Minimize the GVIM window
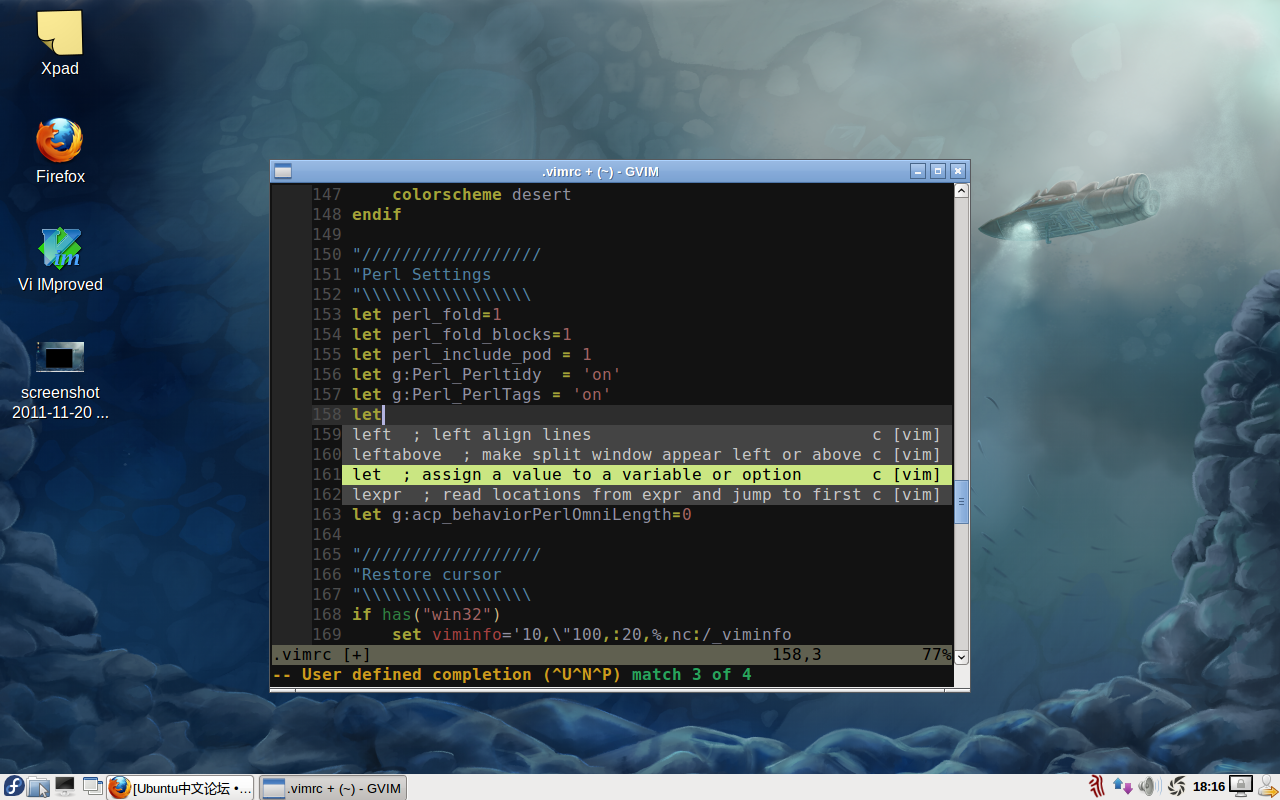The image size is (1280, 800). [x=918, y=171]
